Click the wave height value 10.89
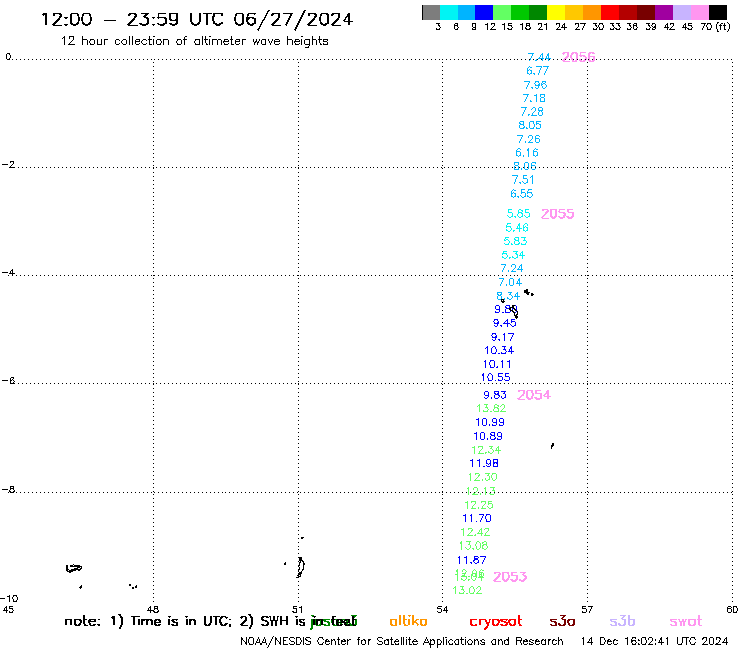Image resolution: width=740 pixels, height=650 pixels. [488, 436]
